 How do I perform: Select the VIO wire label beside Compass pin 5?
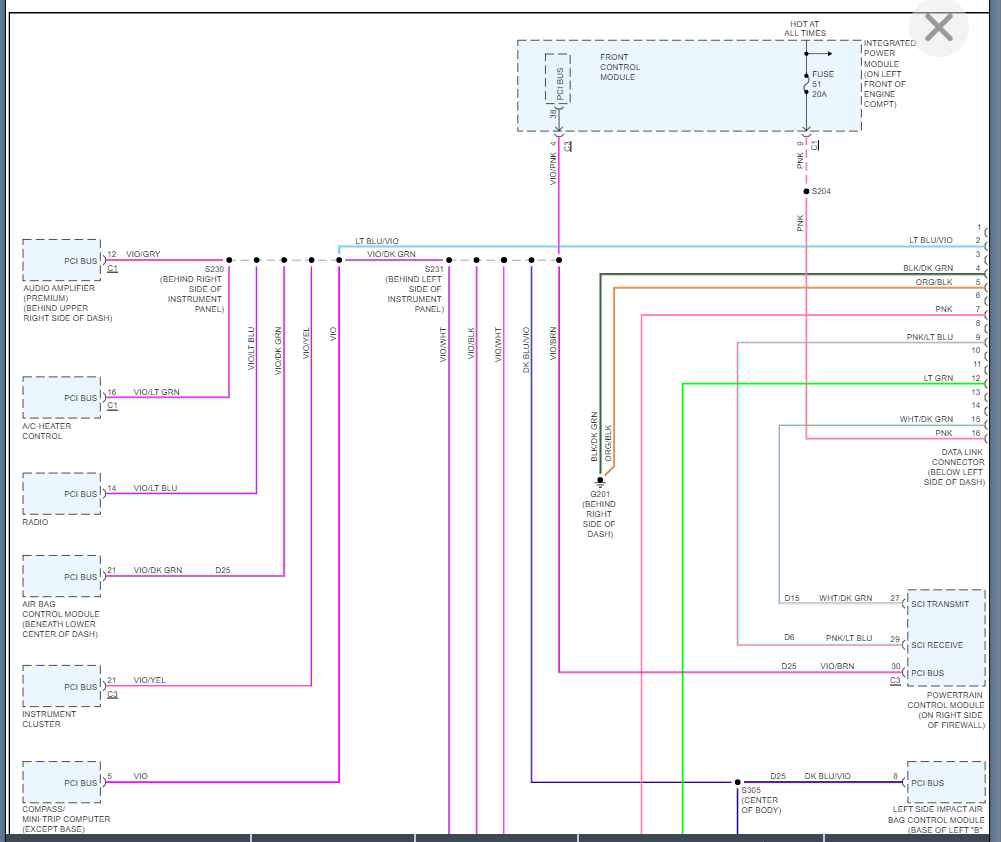pyautogui.click(x=140, y=776)
